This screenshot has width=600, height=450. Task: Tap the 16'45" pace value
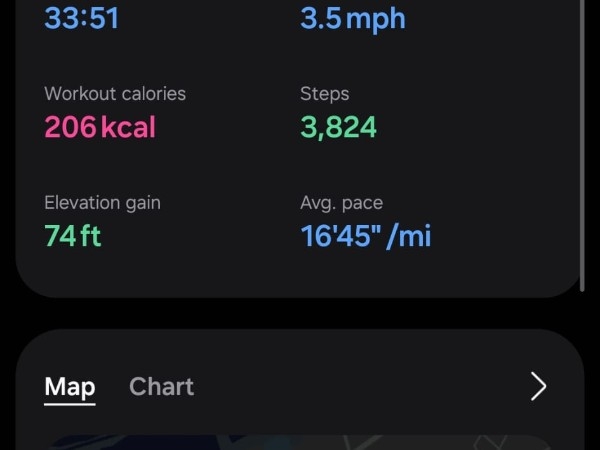pyautogui.click(x=338, y=236)
